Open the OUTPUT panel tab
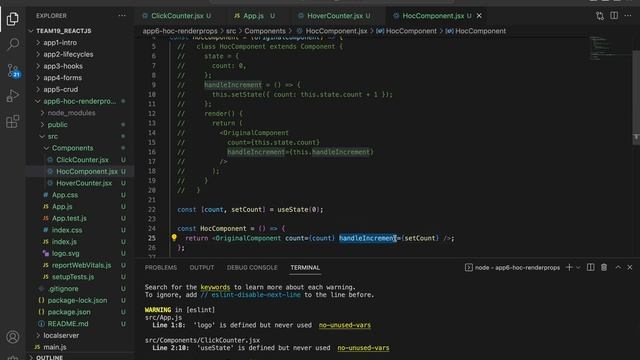This screenshot has width=640, height=360. click(202, 267)
